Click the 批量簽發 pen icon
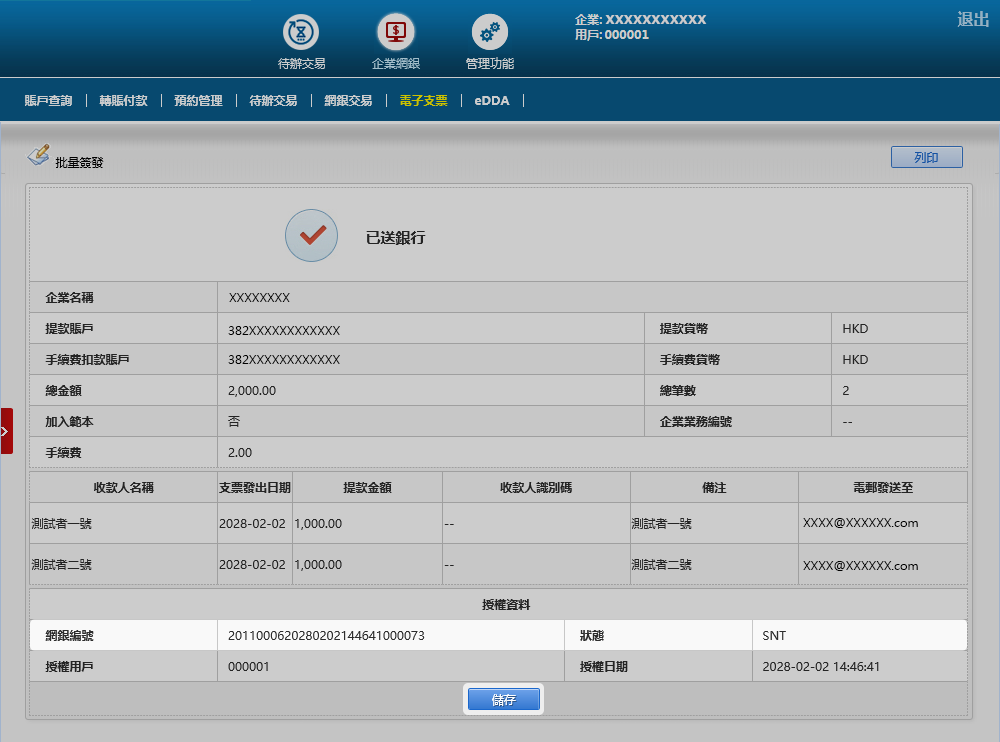This screenshot has height=742, width=1000. (x=38, y=155)
